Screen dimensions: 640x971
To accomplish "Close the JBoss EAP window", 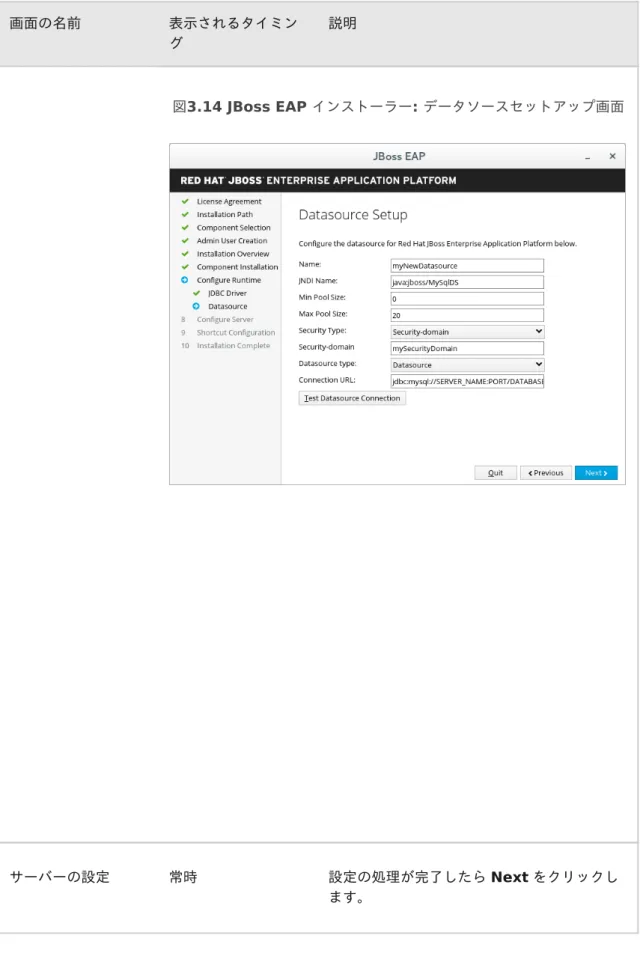I will [x=612, y=156].
